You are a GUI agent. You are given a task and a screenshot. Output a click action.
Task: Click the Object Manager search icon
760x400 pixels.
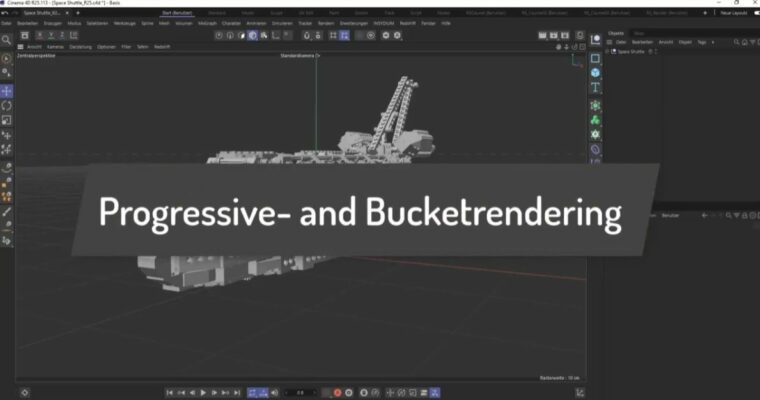[736, 42]
